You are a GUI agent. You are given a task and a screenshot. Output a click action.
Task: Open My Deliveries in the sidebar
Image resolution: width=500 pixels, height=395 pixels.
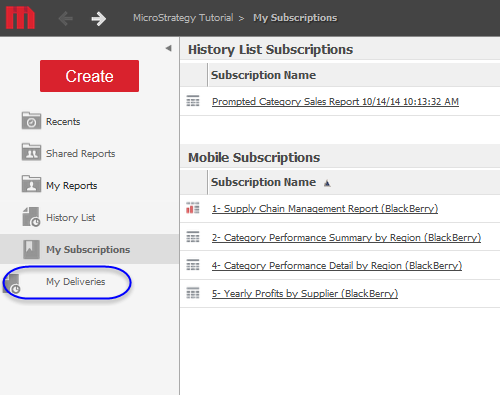76,282
